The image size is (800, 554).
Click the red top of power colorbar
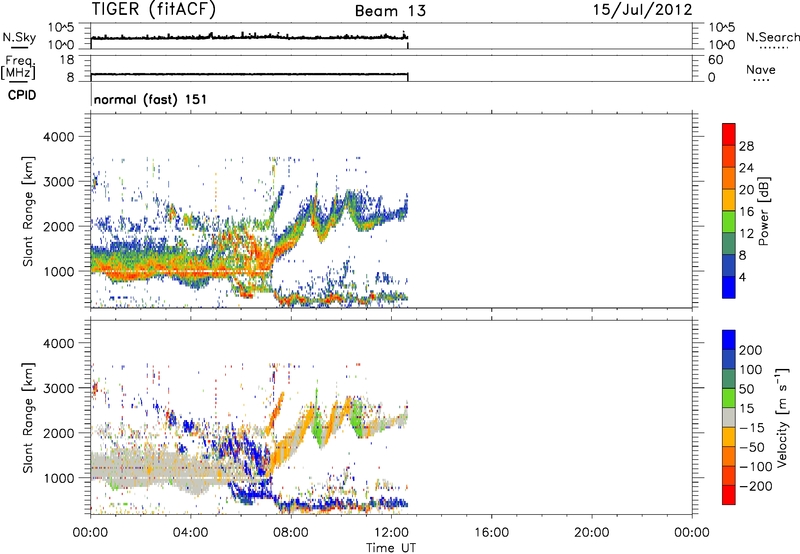pos(729,133)
